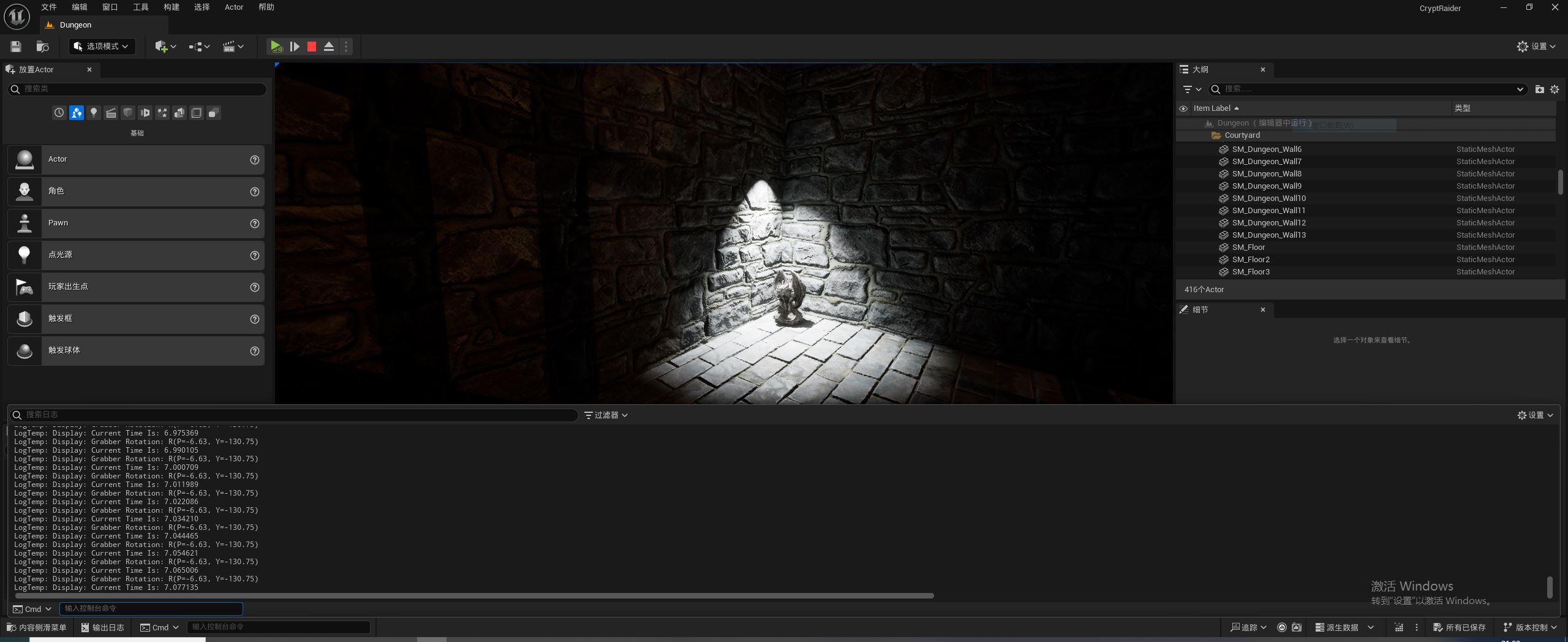
Task: Open help for 触发球体 item
Action: click(x=255, y=351)
